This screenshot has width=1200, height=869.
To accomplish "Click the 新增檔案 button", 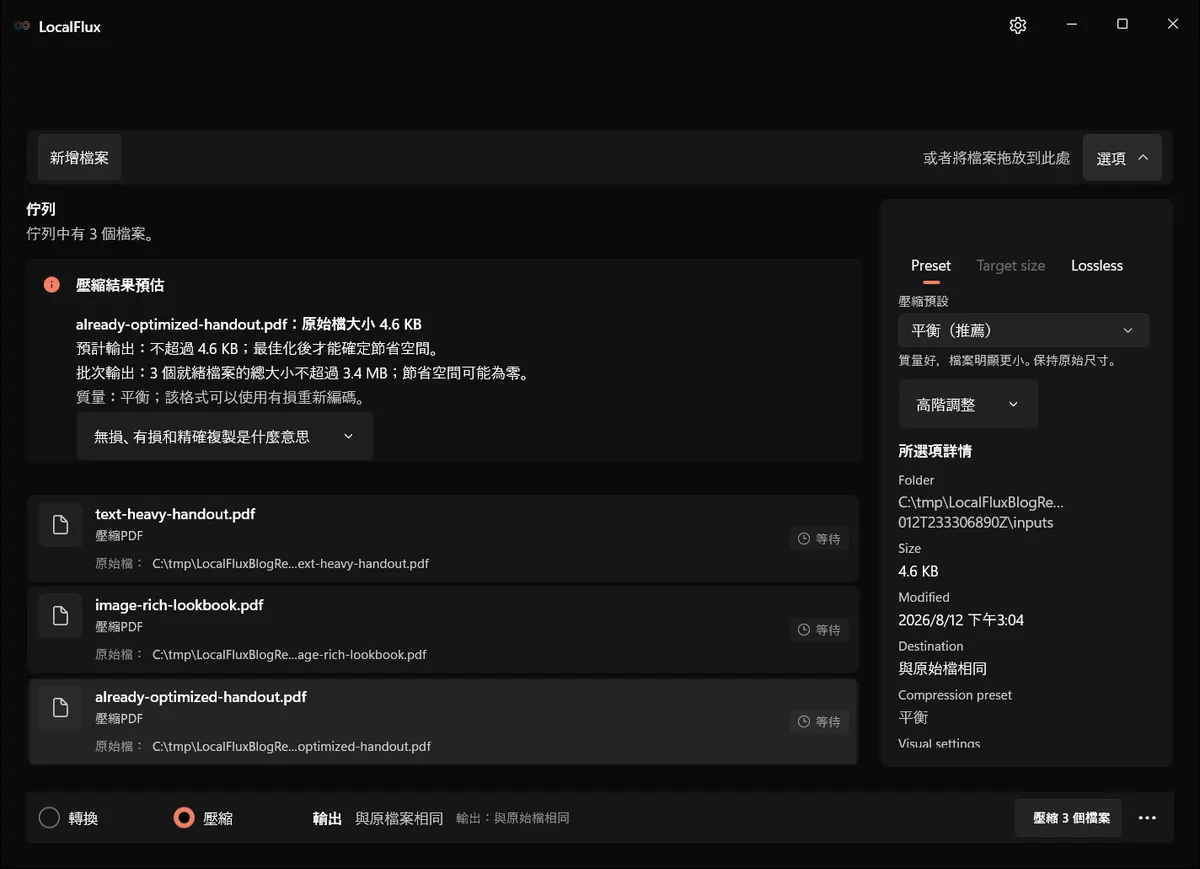I will click(x=80, y=158).
